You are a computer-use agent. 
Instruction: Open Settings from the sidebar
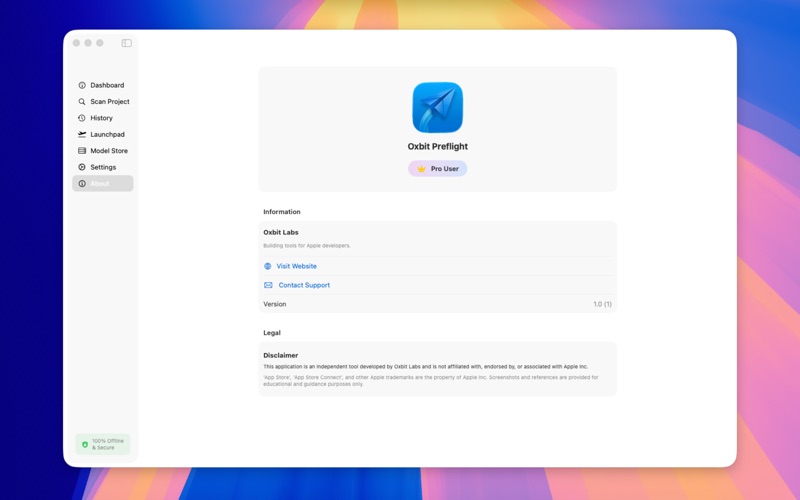(x=103, y=167)
